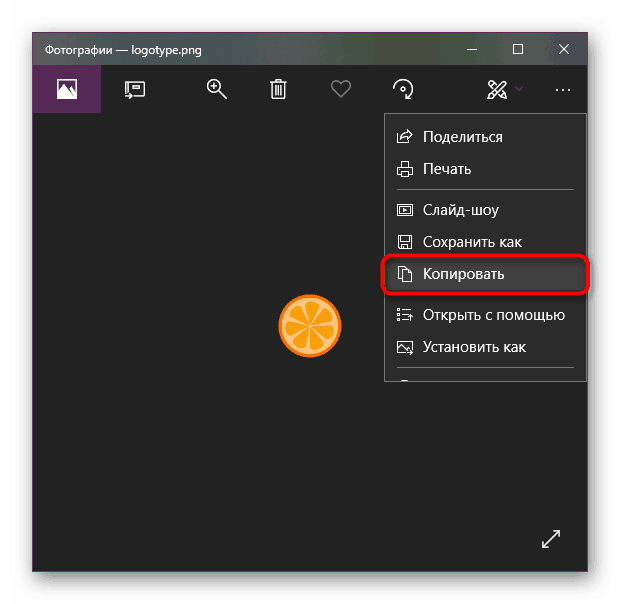This screenshot has height=604, width=620.
Task: Start Слайд-шоу from the menu
Action: (460, 211)
